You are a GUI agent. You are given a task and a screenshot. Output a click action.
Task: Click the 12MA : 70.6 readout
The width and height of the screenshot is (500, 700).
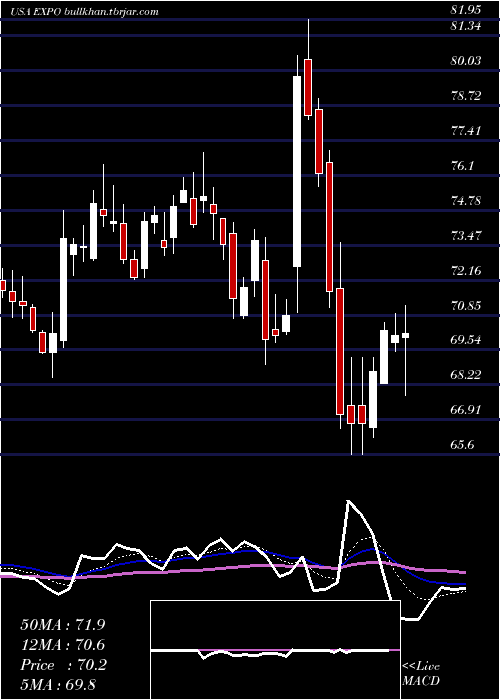[63, 645]
